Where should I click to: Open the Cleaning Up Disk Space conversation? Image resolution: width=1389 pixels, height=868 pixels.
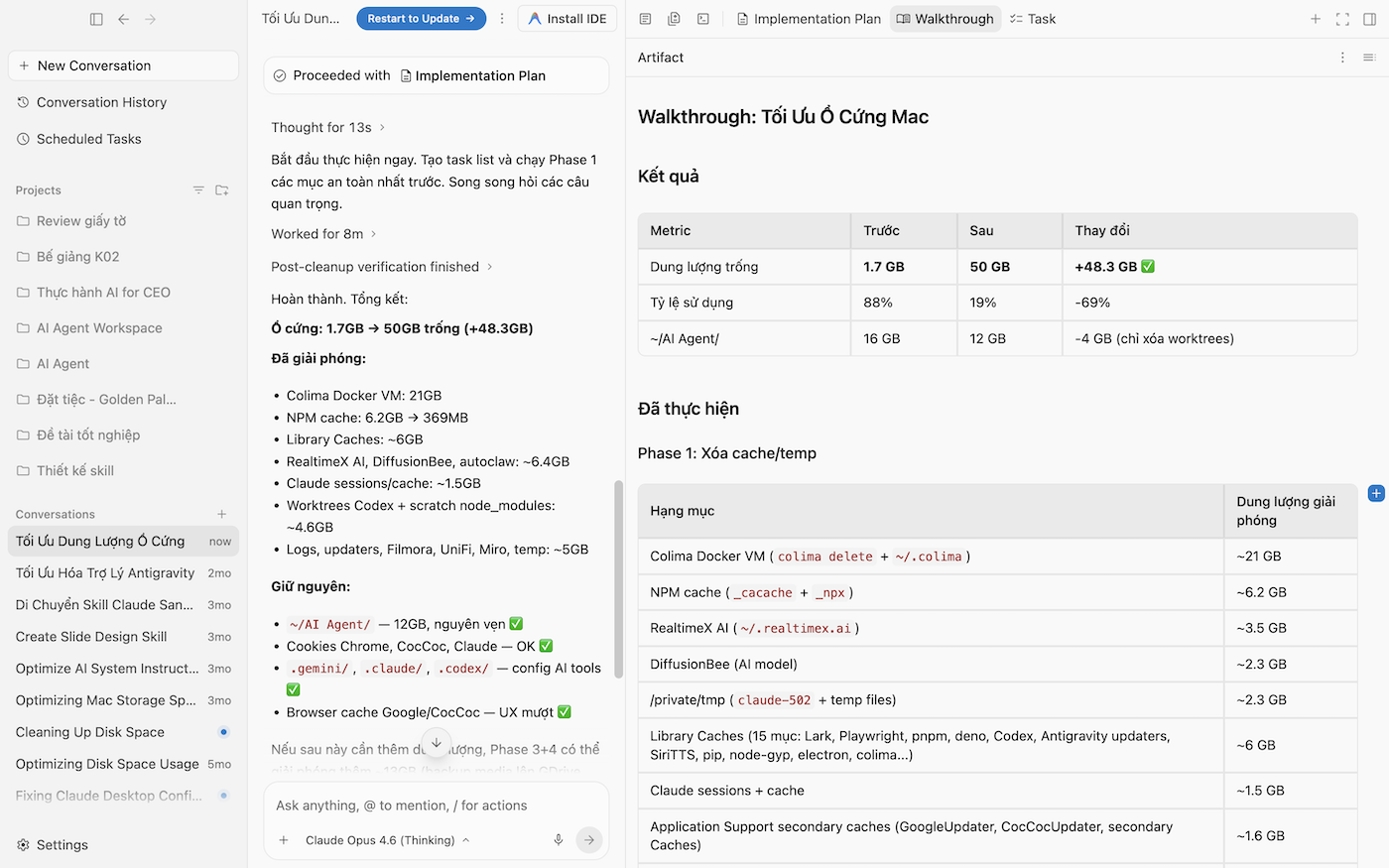[x=123, y=732]
